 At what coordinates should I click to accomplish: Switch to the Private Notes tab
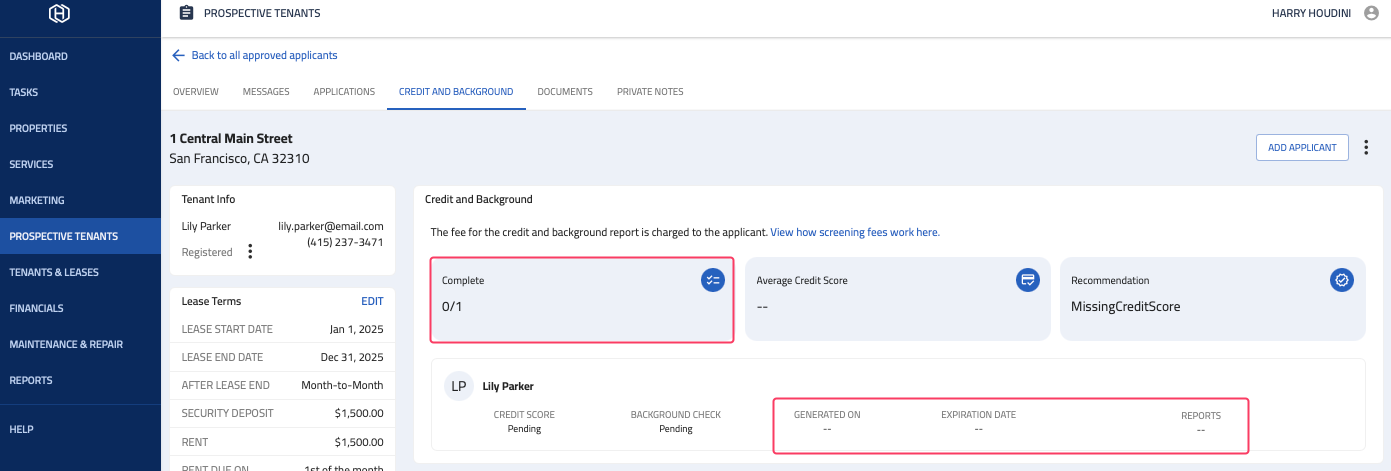tap(650, 92)
